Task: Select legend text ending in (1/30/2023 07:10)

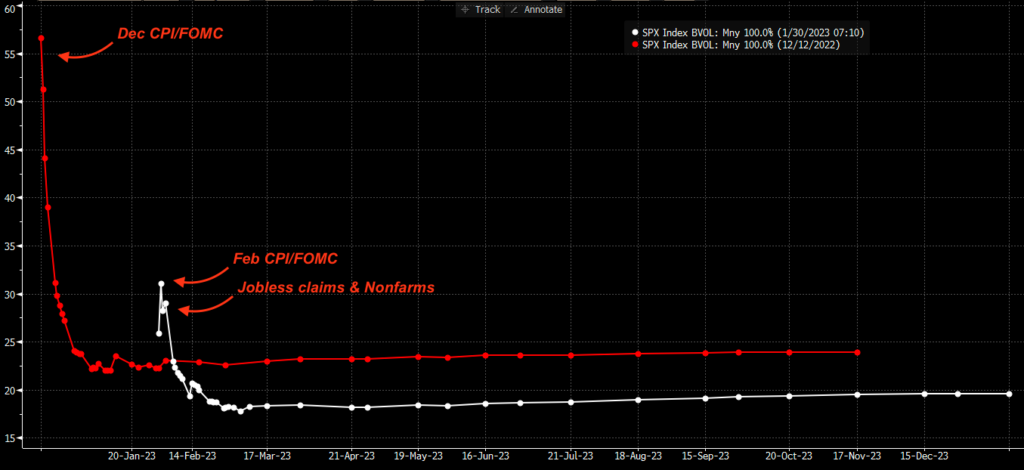Action: coord(754,32)
